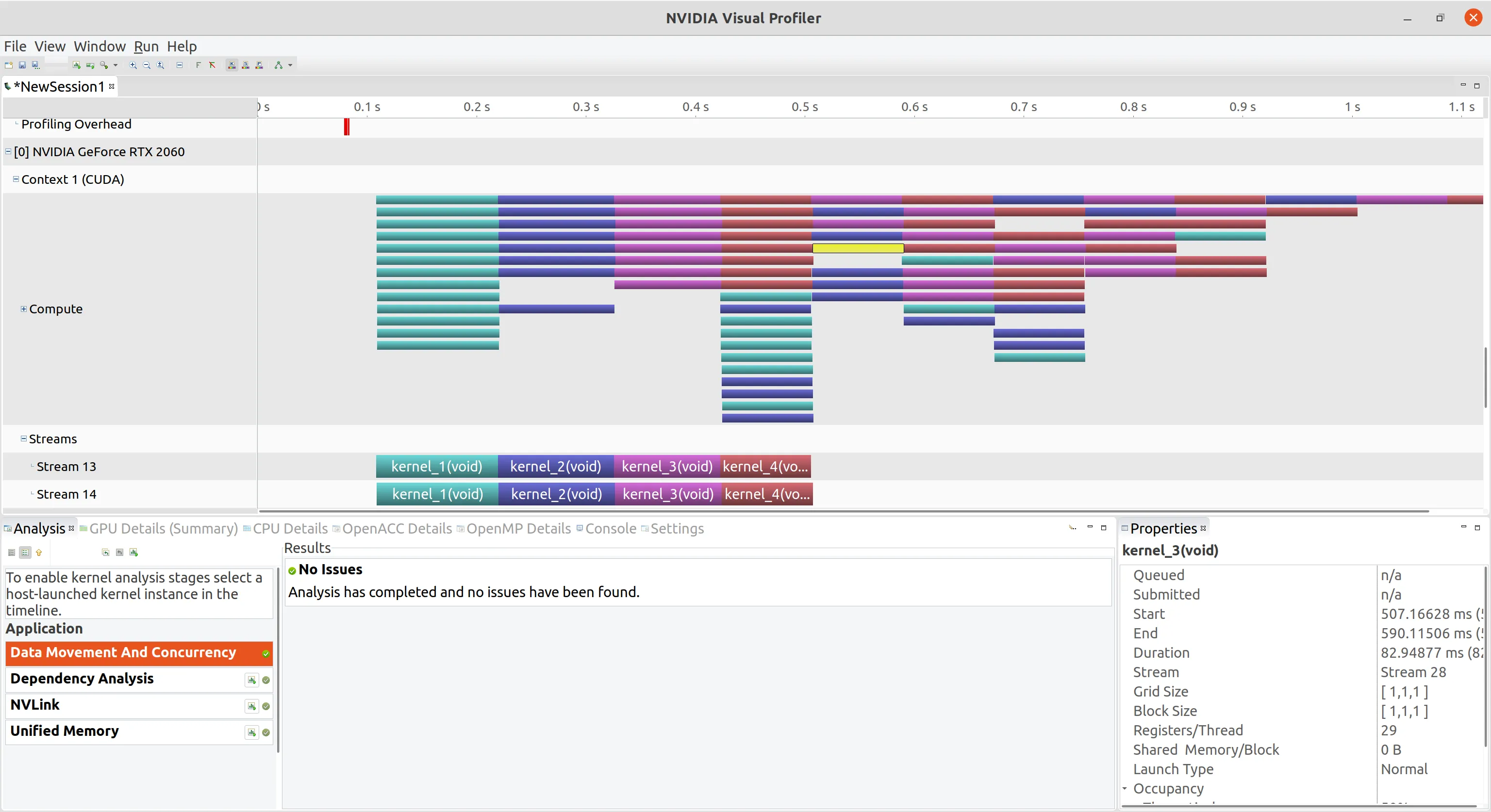Toggle color by Kernel mode
Viewport: 1491px width, 812px height.
coord(232,65)
